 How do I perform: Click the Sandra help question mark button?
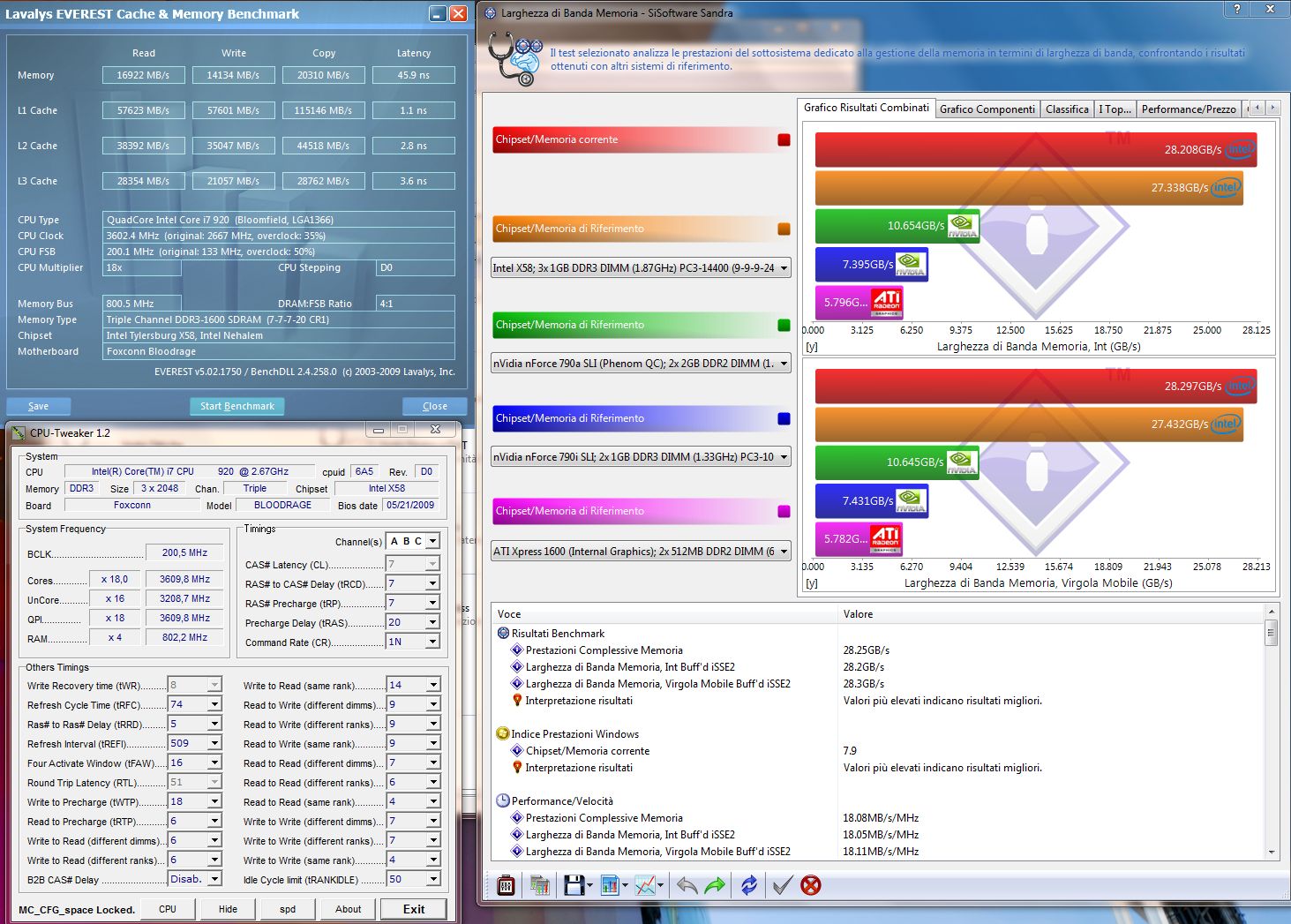click(x=1236, y=8)
